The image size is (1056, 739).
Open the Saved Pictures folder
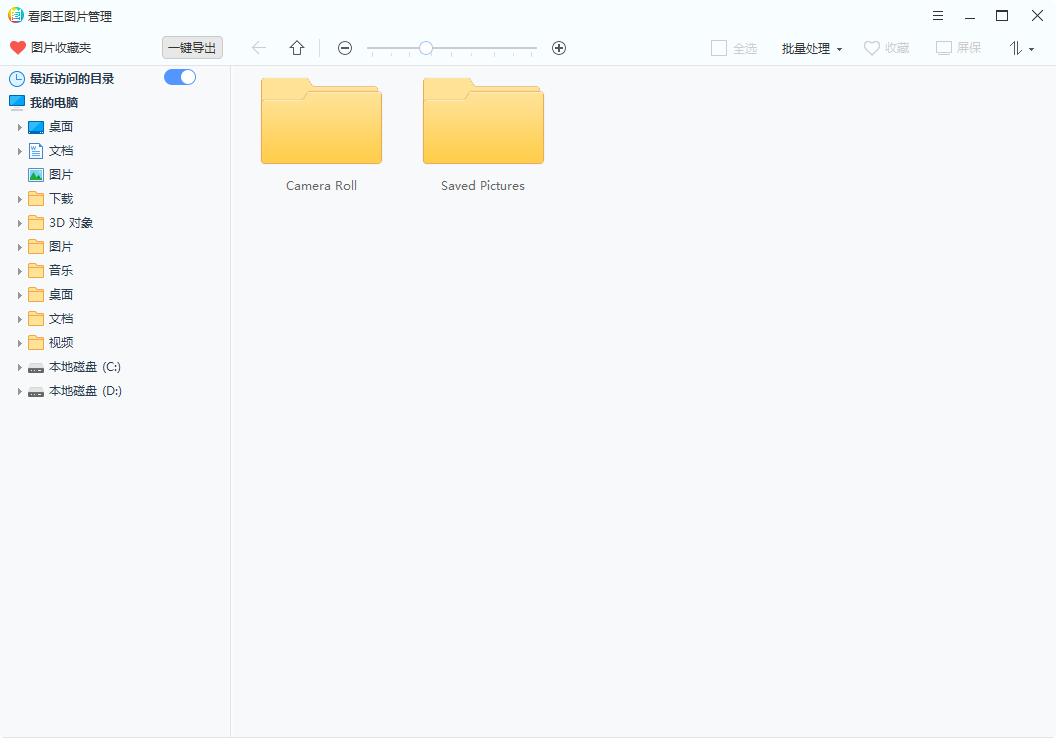coord(483,120)
